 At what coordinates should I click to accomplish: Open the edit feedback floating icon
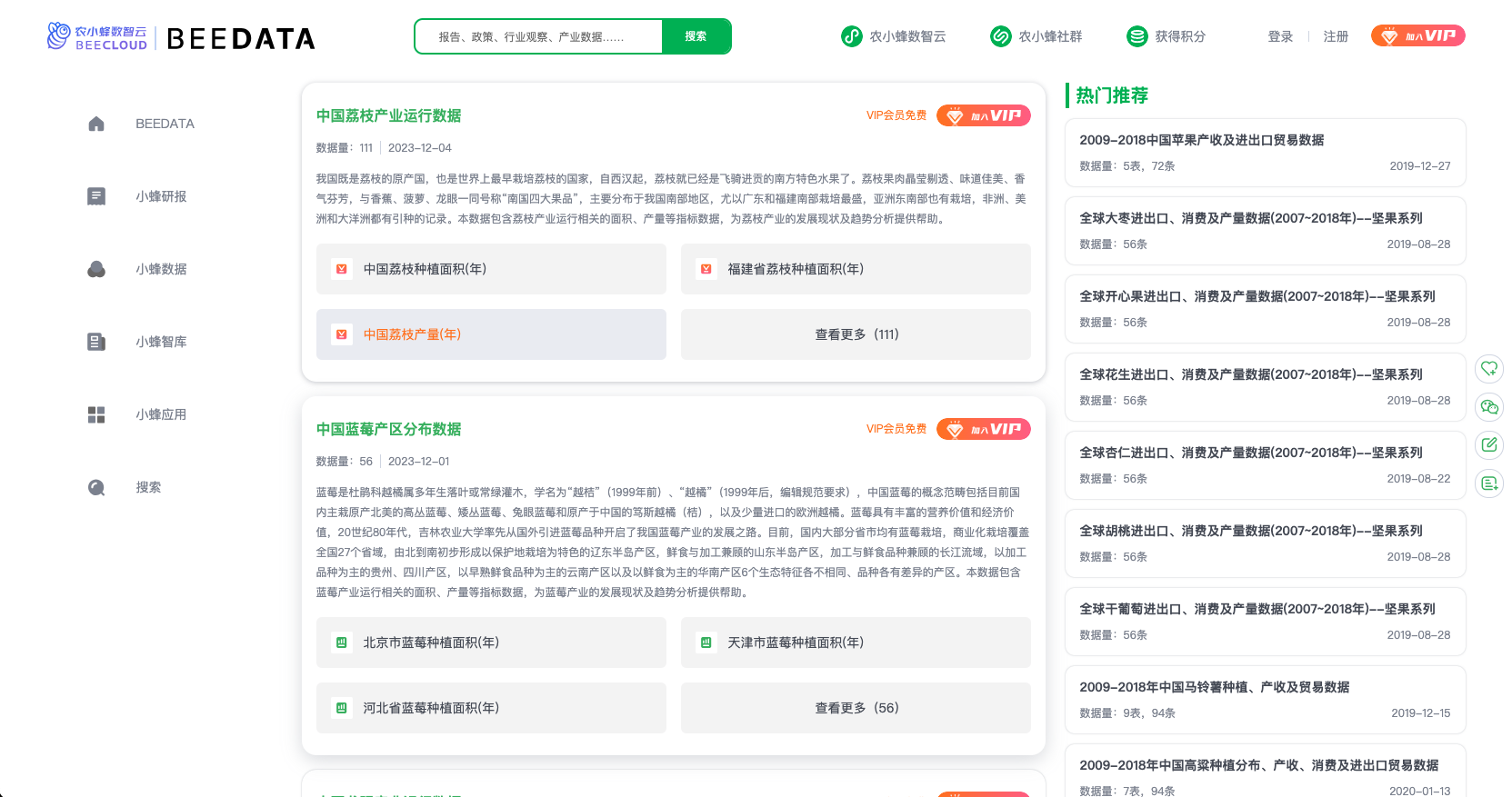click(x=1489, y=445)
